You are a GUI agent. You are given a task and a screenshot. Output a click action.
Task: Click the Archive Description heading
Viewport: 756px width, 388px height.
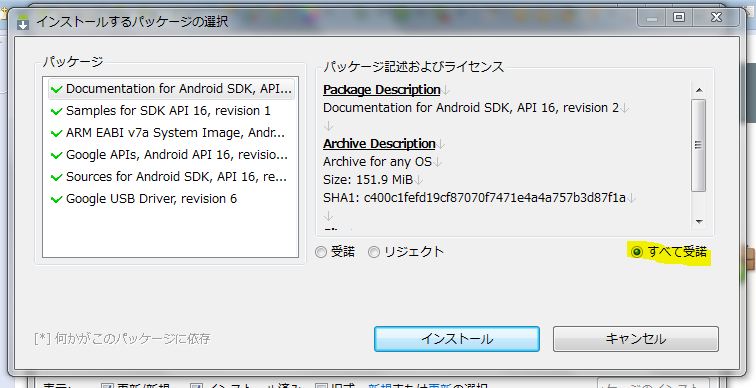[x=379, y=144]
